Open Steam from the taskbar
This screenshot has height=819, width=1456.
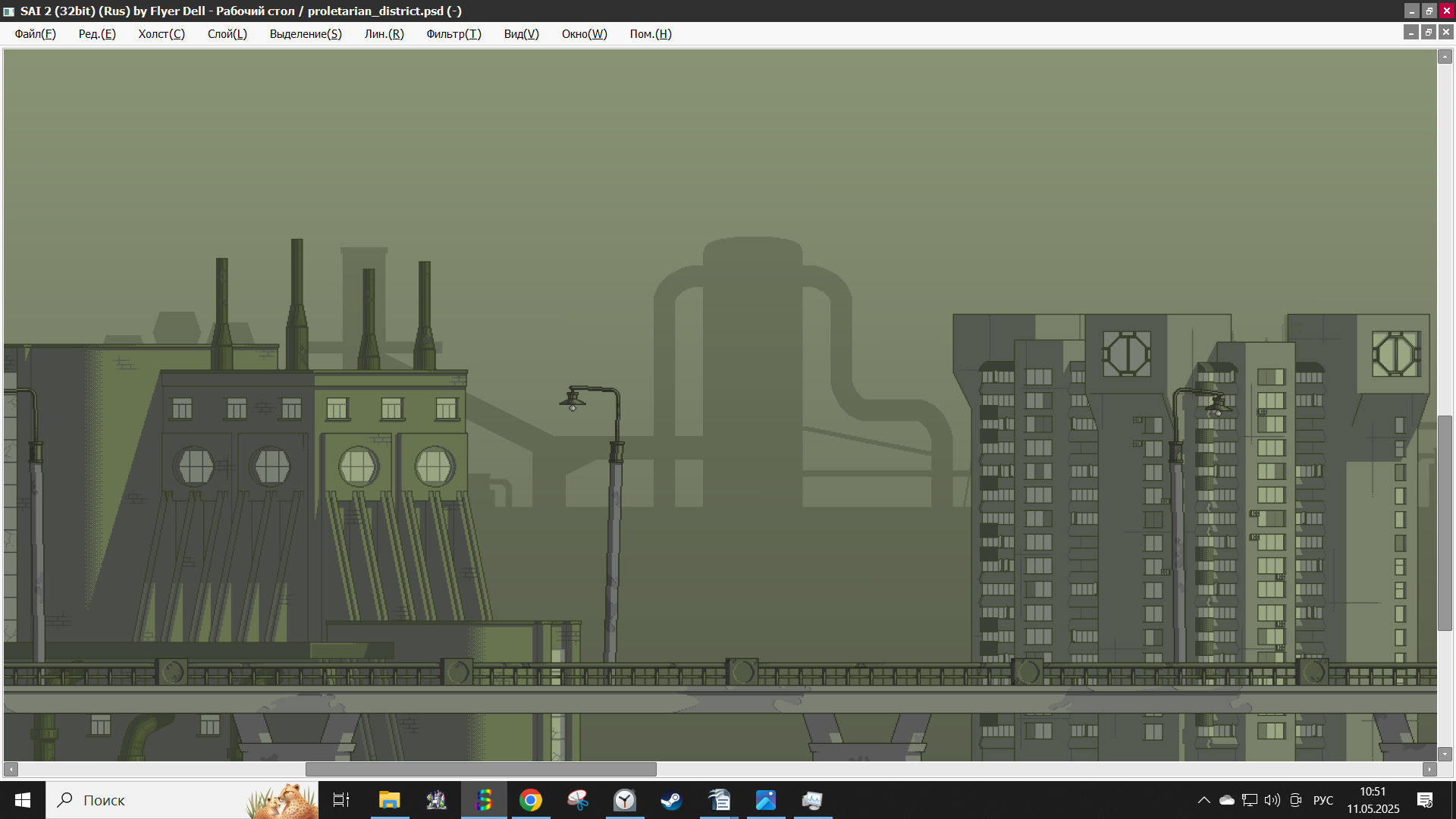[671, 800]
